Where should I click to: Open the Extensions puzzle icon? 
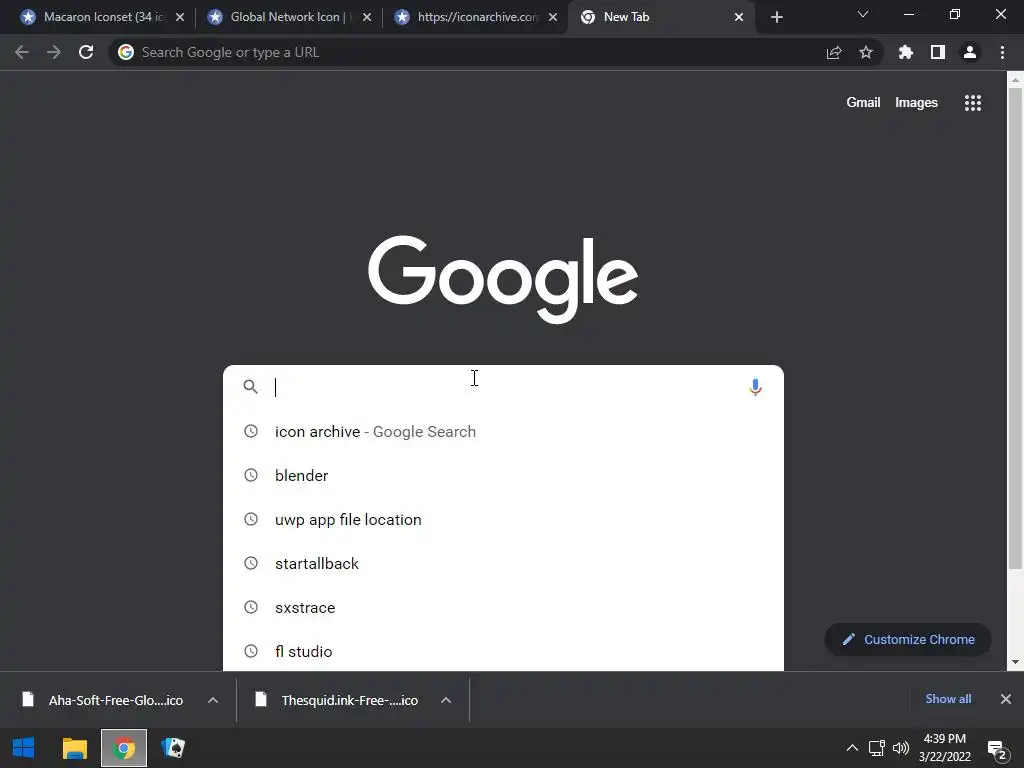906,52
